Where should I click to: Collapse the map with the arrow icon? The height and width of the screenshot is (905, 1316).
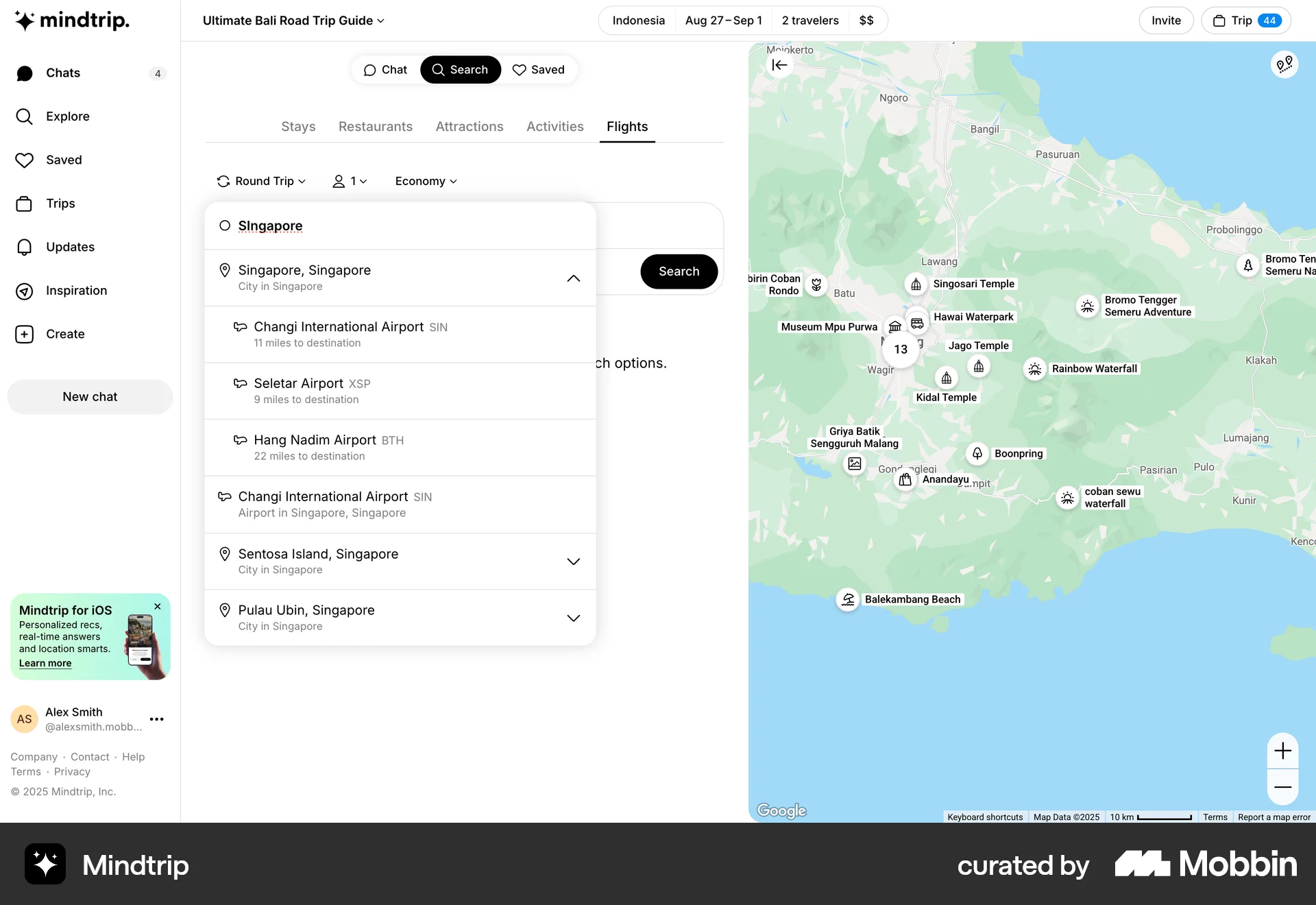coord(779,64)
